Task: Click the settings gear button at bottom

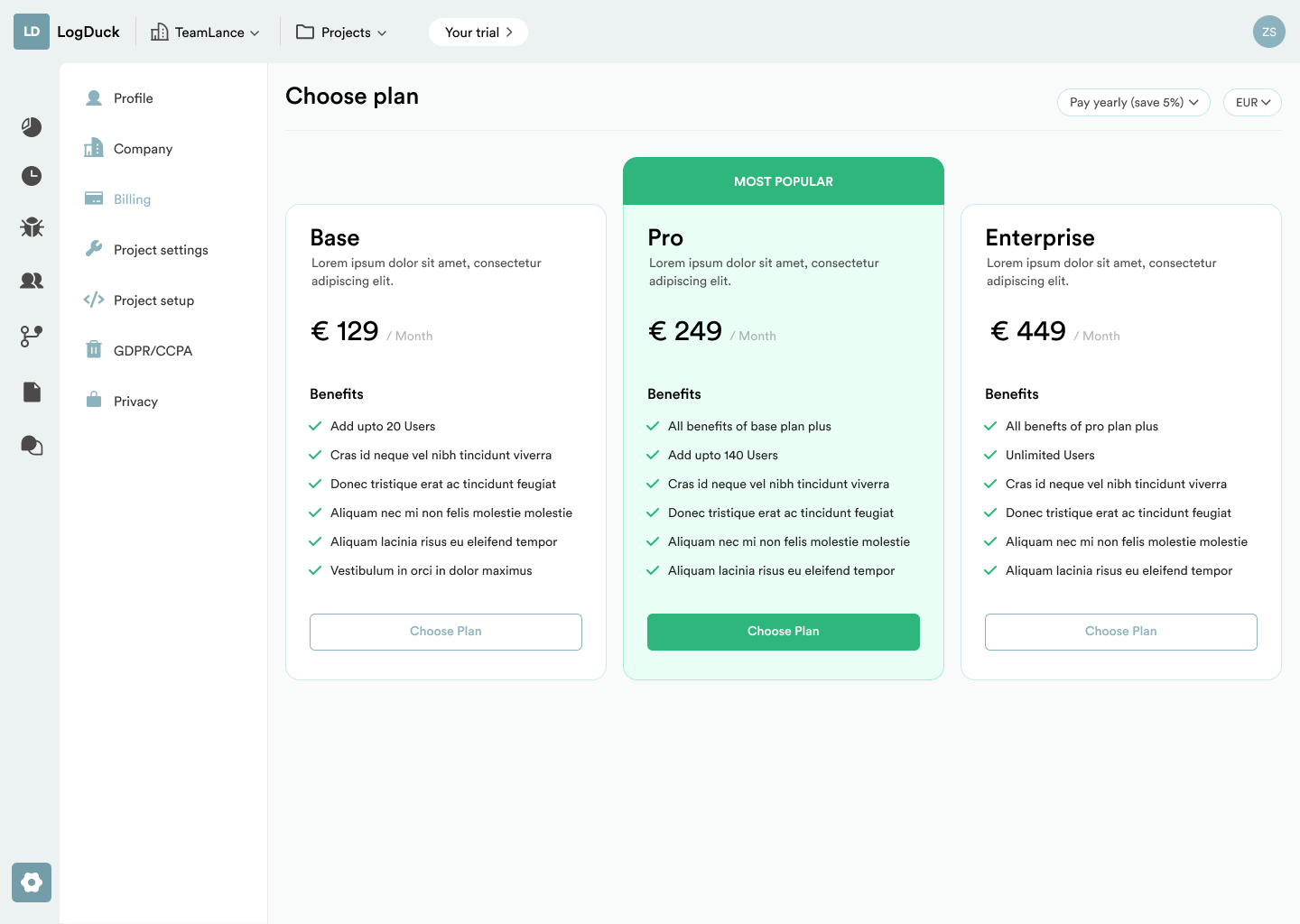Action: click(x=32, y=882)
